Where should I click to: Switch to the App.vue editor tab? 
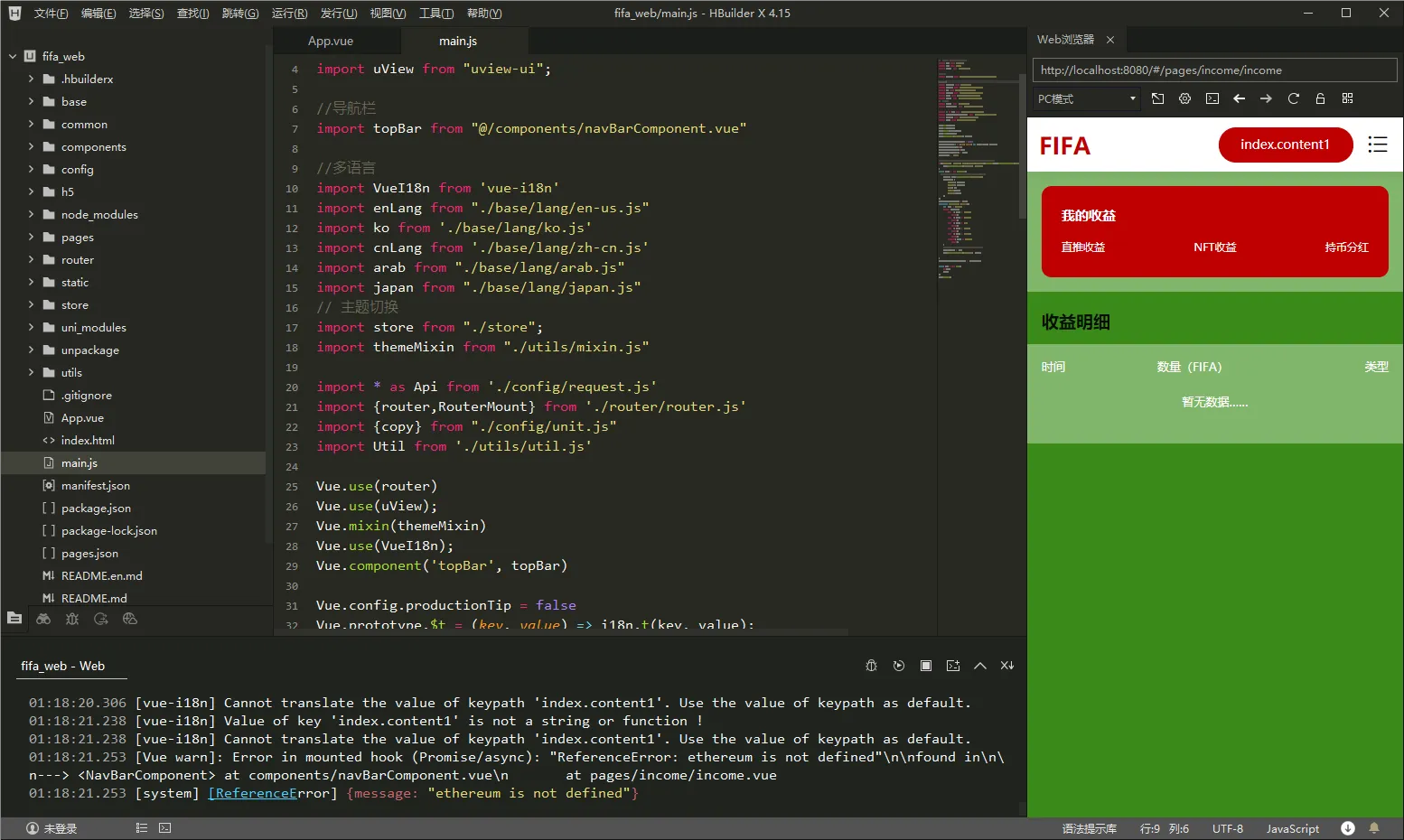[x=331, y=41]
